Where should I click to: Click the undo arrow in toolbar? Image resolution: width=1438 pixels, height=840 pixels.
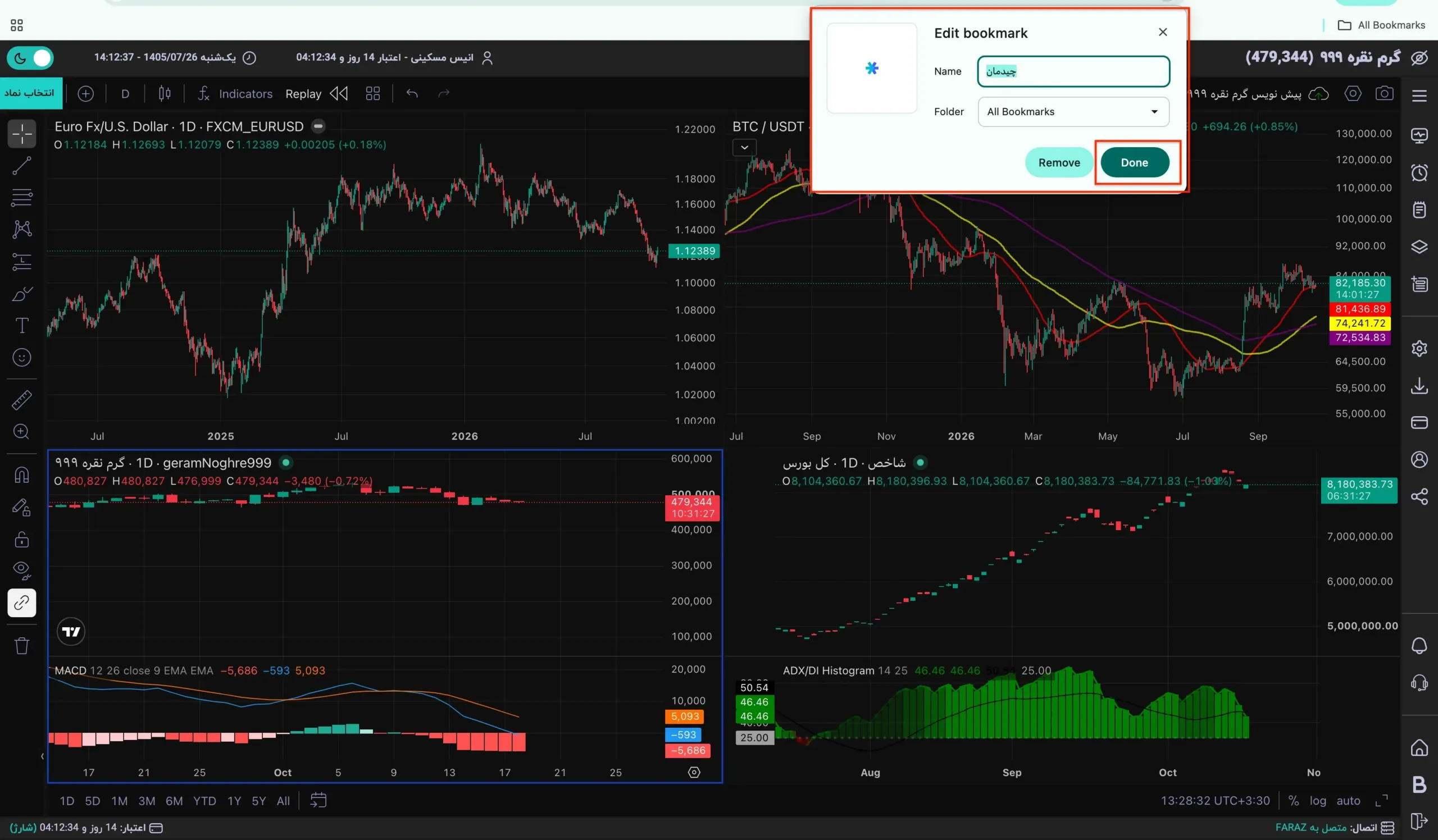click(x=412, y=94)
